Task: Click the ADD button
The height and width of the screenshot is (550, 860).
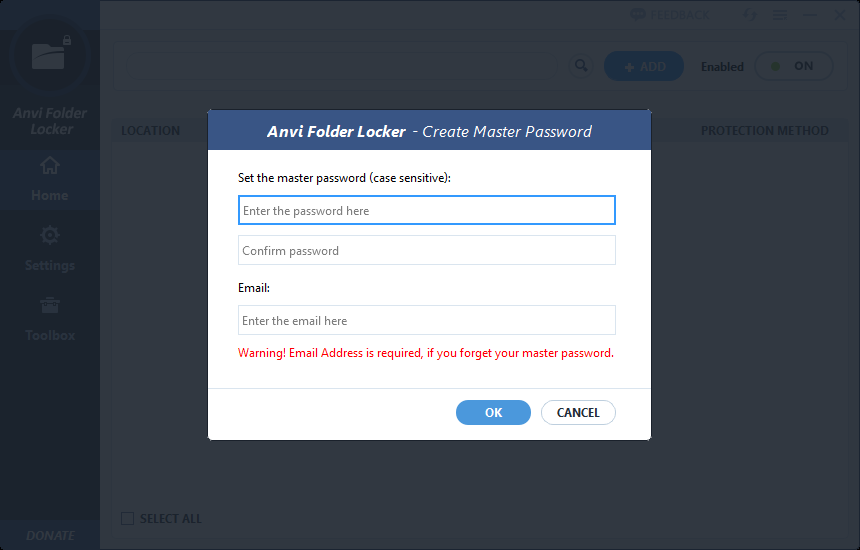Action: click(x=643, y=66)
